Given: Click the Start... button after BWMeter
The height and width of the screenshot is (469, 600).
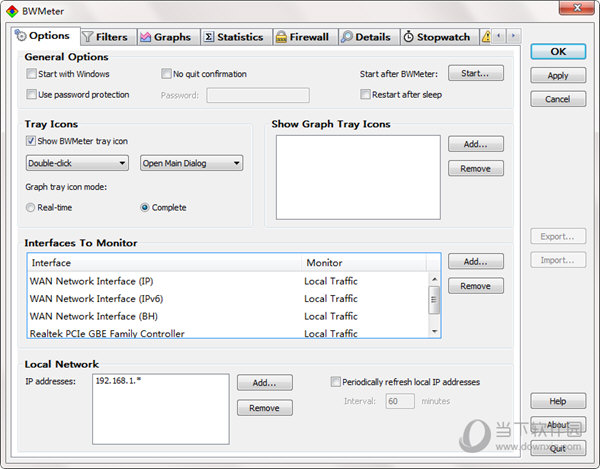Looking at the screenshot, I should pyautogui.click(x=475, y=73).
